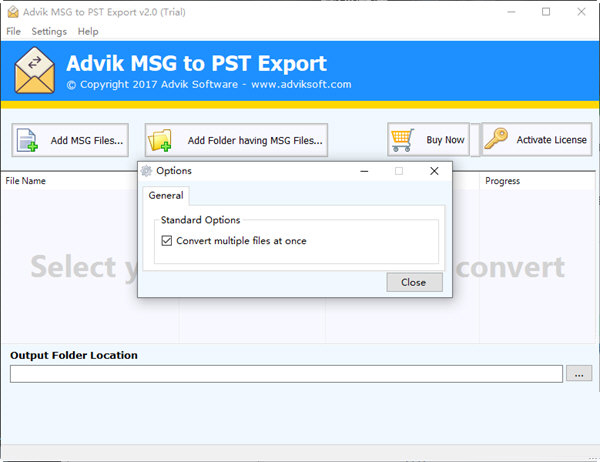The image size is (600, 462).
Task: Open the Activate License dialog
Action: tap(536, 139)
